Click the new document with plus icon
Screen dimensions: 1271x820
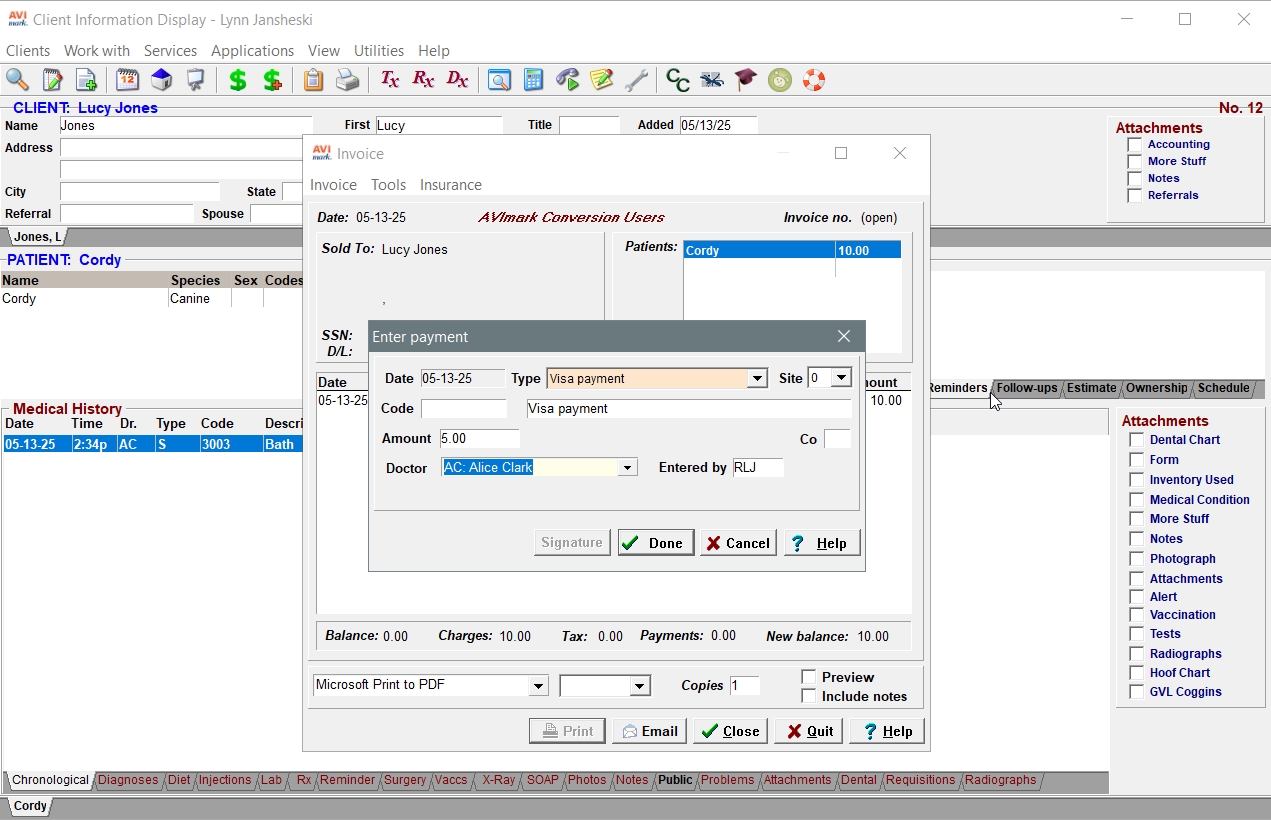click(86, 80)
